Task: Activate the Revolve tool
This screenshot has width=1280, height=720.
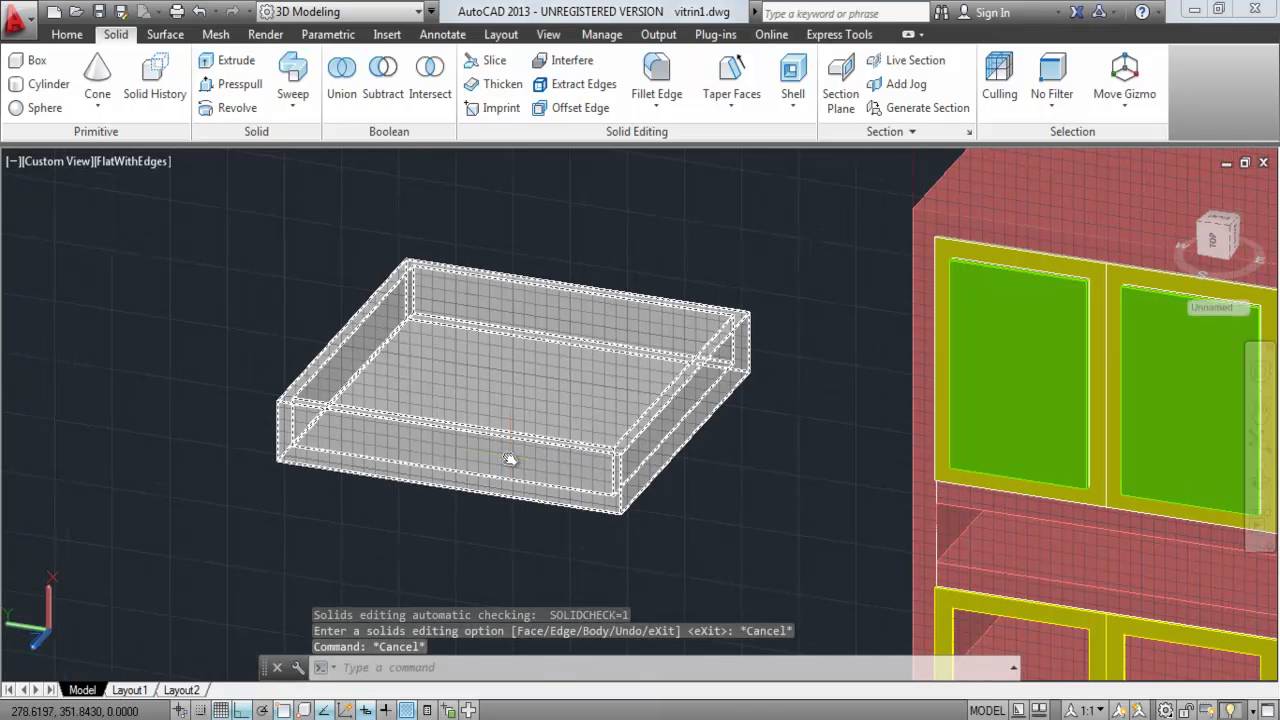Action: (228, 108)
